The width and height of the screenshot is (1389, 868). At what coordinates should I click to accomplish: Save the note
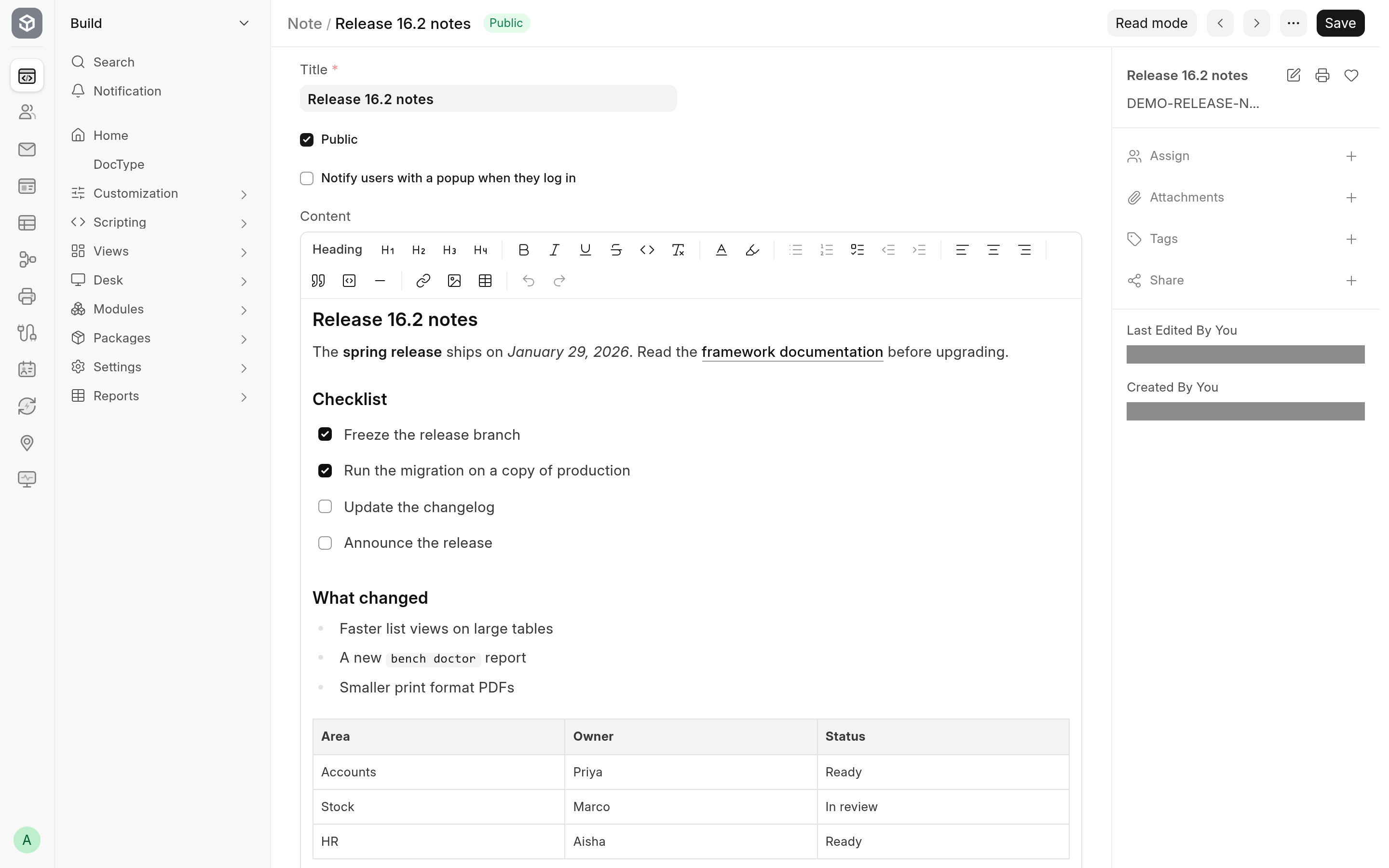click(1340, 23)
